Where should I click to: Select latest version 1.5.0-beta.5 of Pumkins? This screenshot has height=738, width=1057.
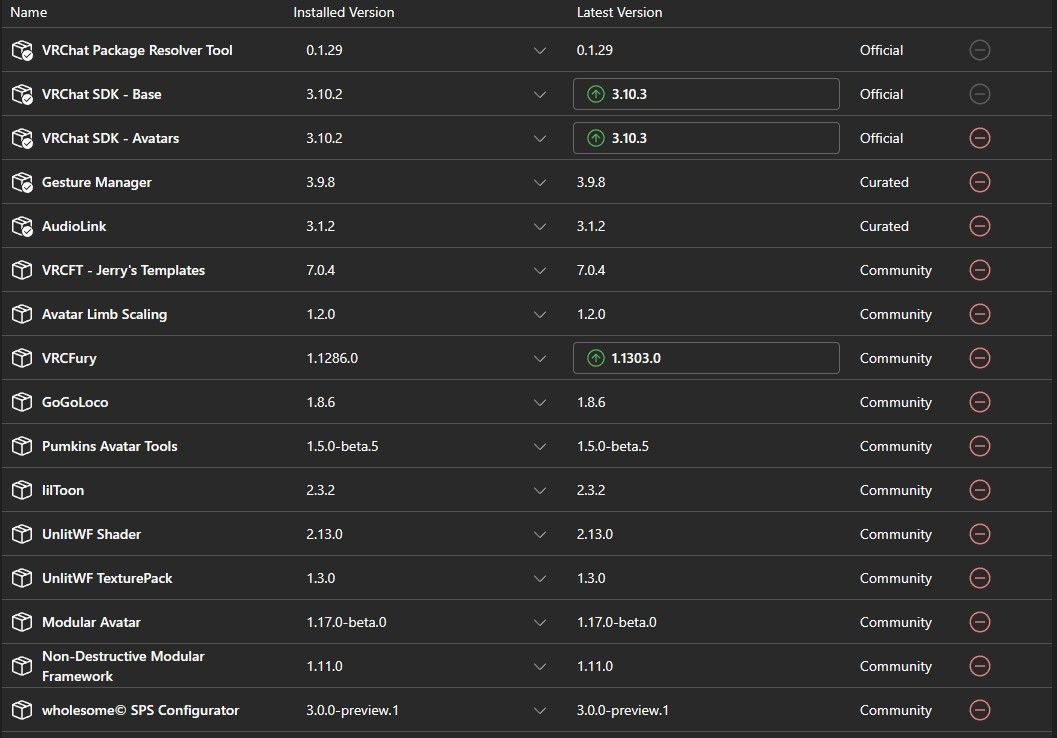[x=613, y=446]
